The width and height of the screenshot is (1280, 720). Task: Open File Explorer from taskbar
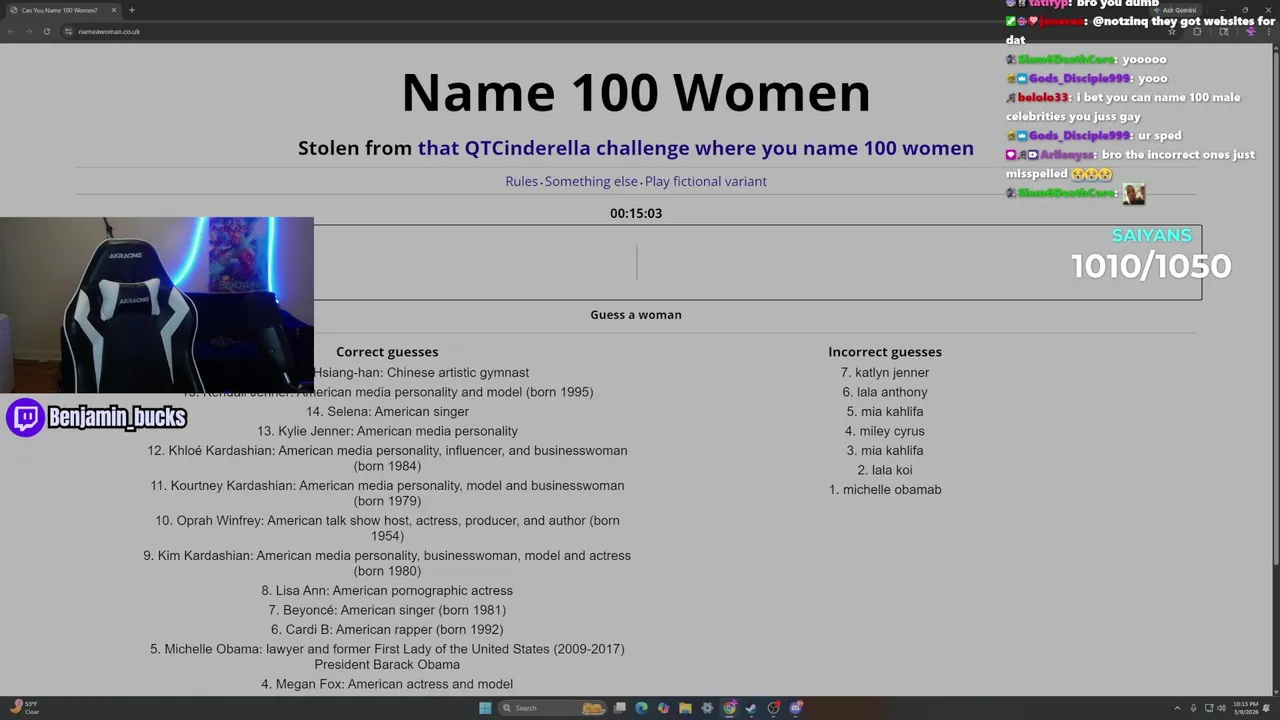point(685,708)
